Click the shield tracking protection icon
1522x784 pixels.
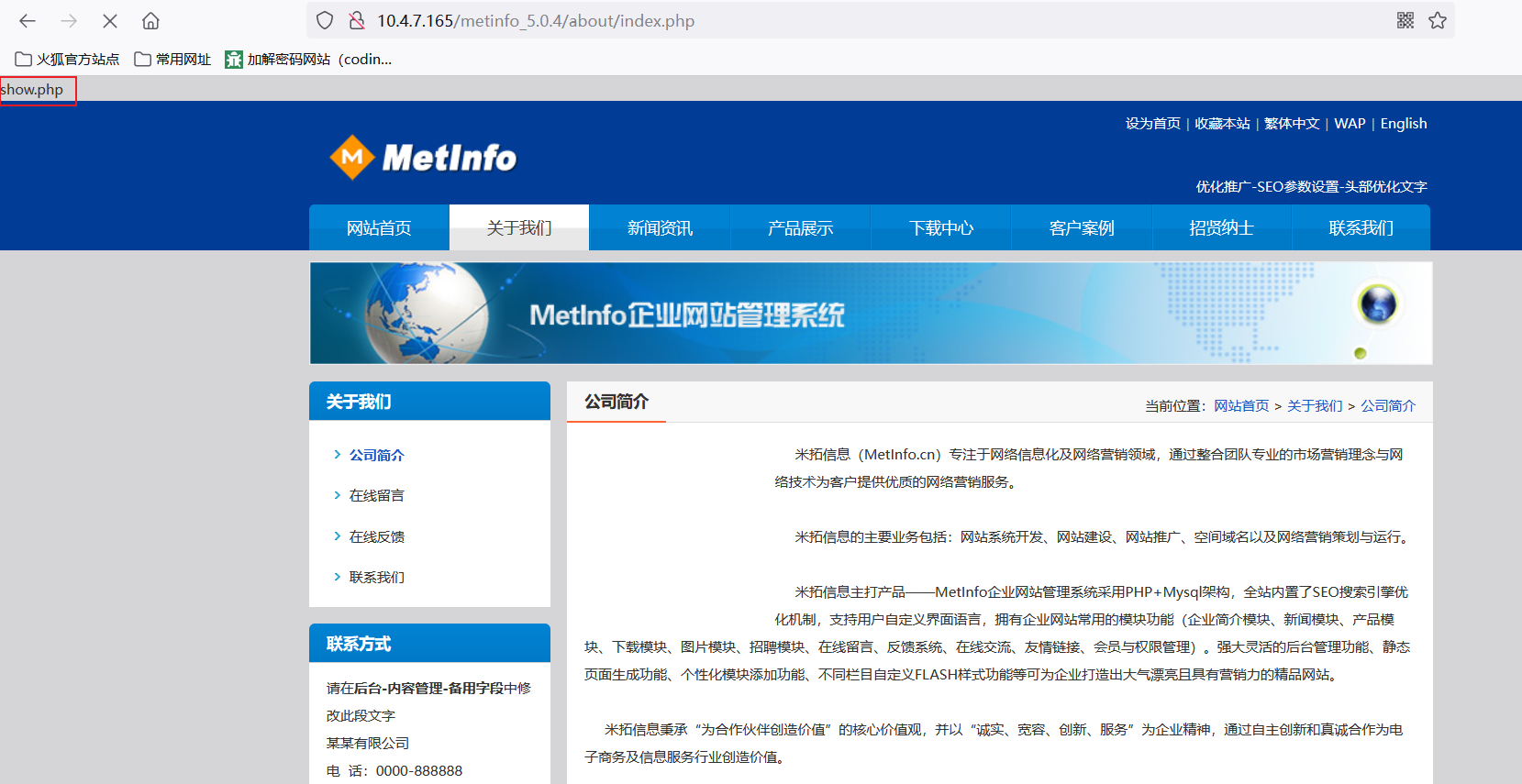coord(325,20)
